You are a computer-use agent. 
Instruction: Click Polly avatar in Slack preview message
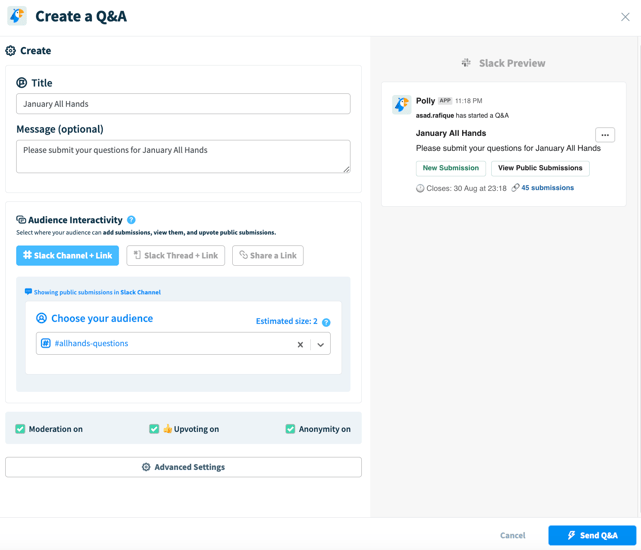click(401, 105)
